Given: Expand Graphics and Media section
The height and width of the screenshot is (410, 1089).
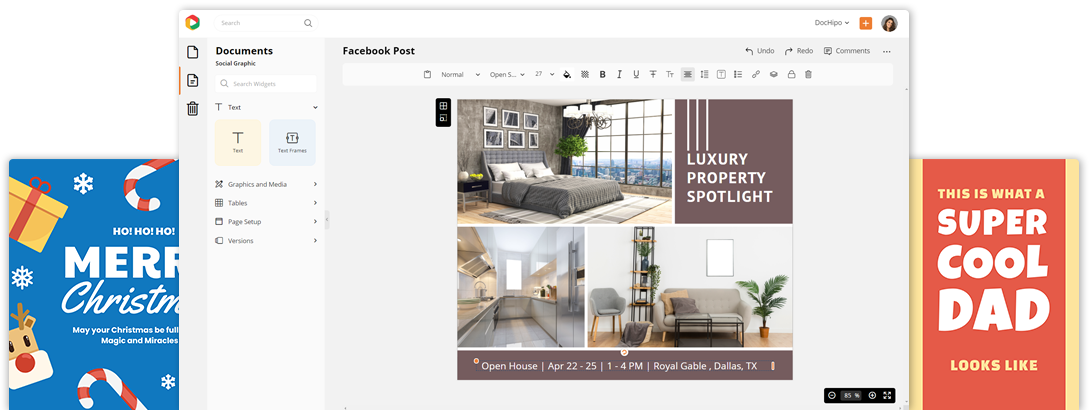Looking at the screenshot, I should pos(266,184).
